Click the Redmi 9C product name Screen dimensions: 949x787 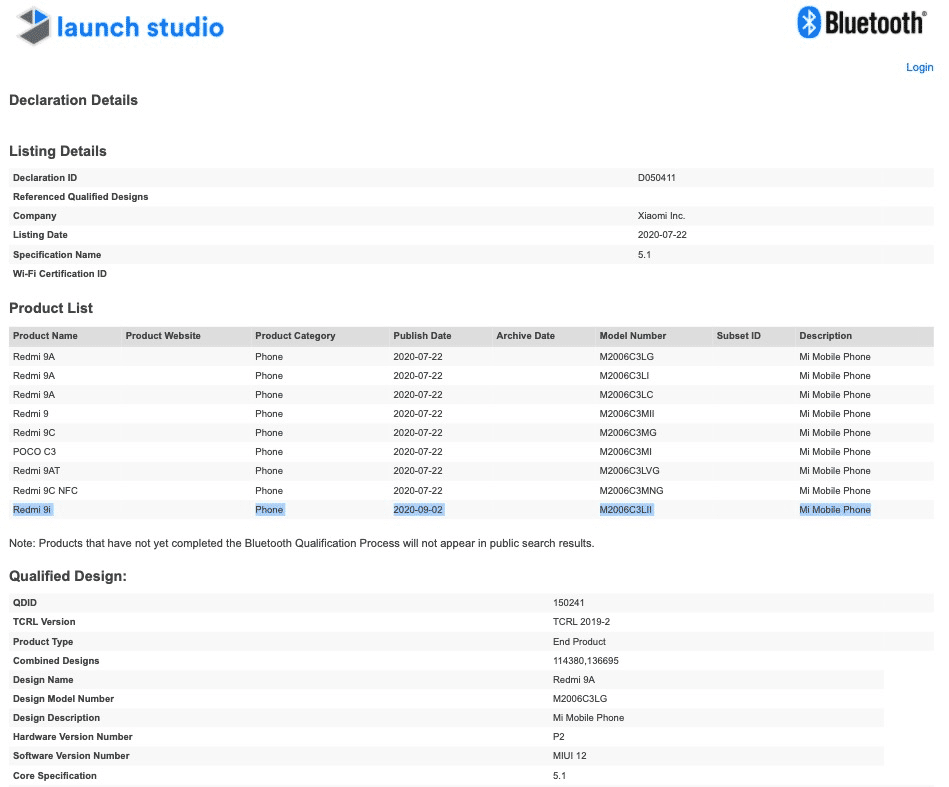(34, 432)
